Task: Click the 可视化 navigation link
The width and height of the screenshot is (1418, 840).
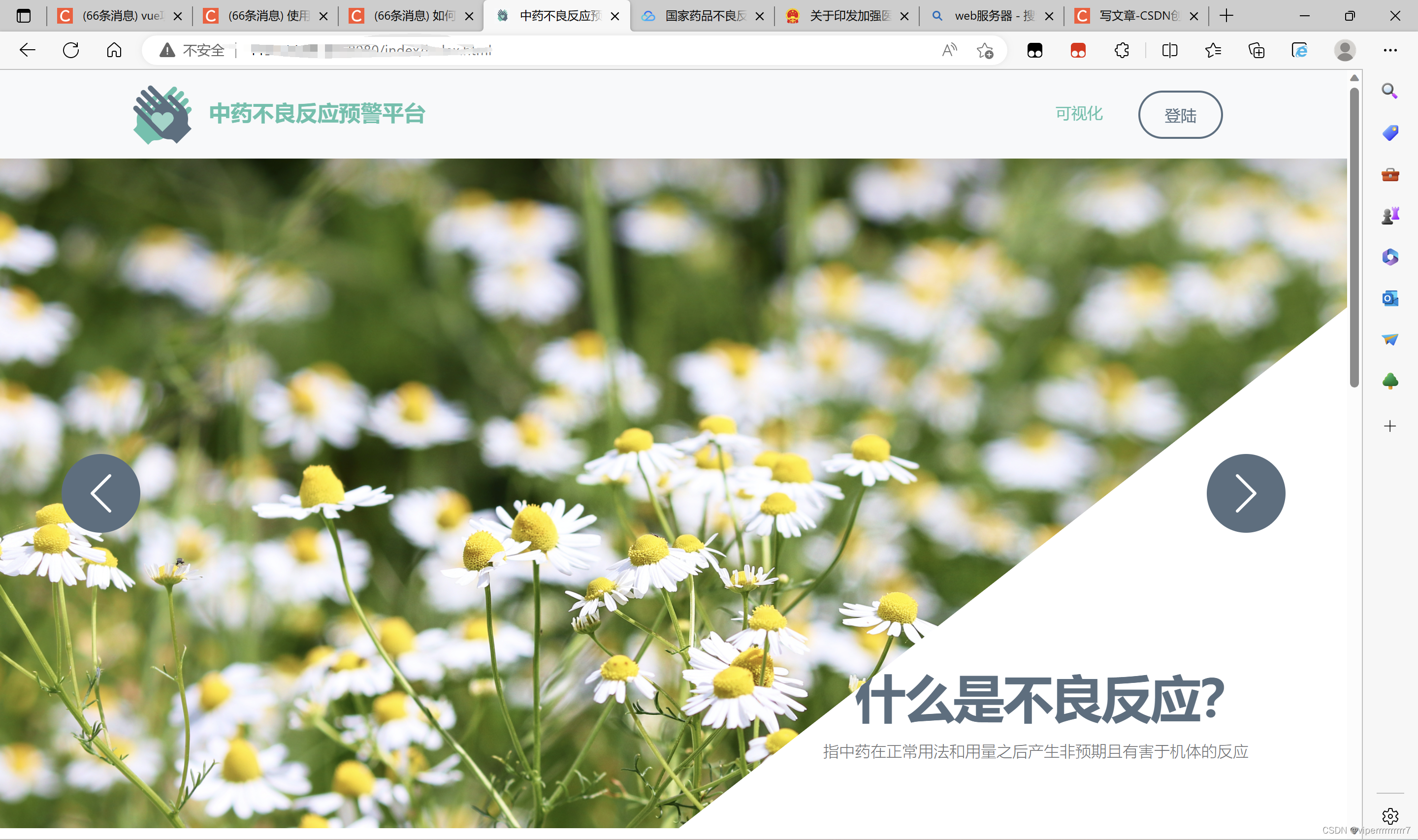Action: point(1079,114)
